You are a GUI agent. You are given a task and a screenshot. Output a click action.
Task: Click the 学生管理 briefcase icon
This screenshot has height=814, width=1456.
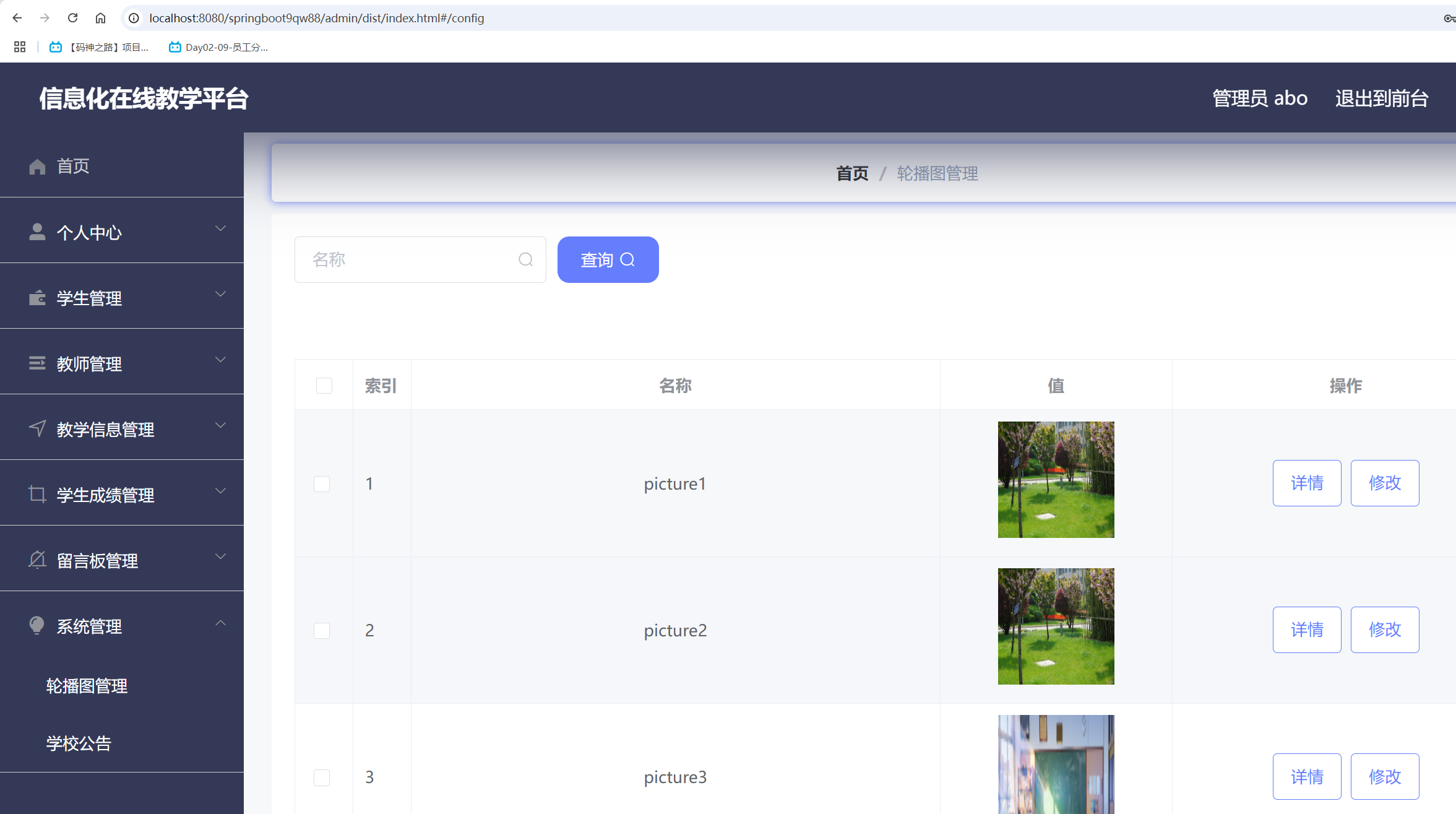click(37, 298)
